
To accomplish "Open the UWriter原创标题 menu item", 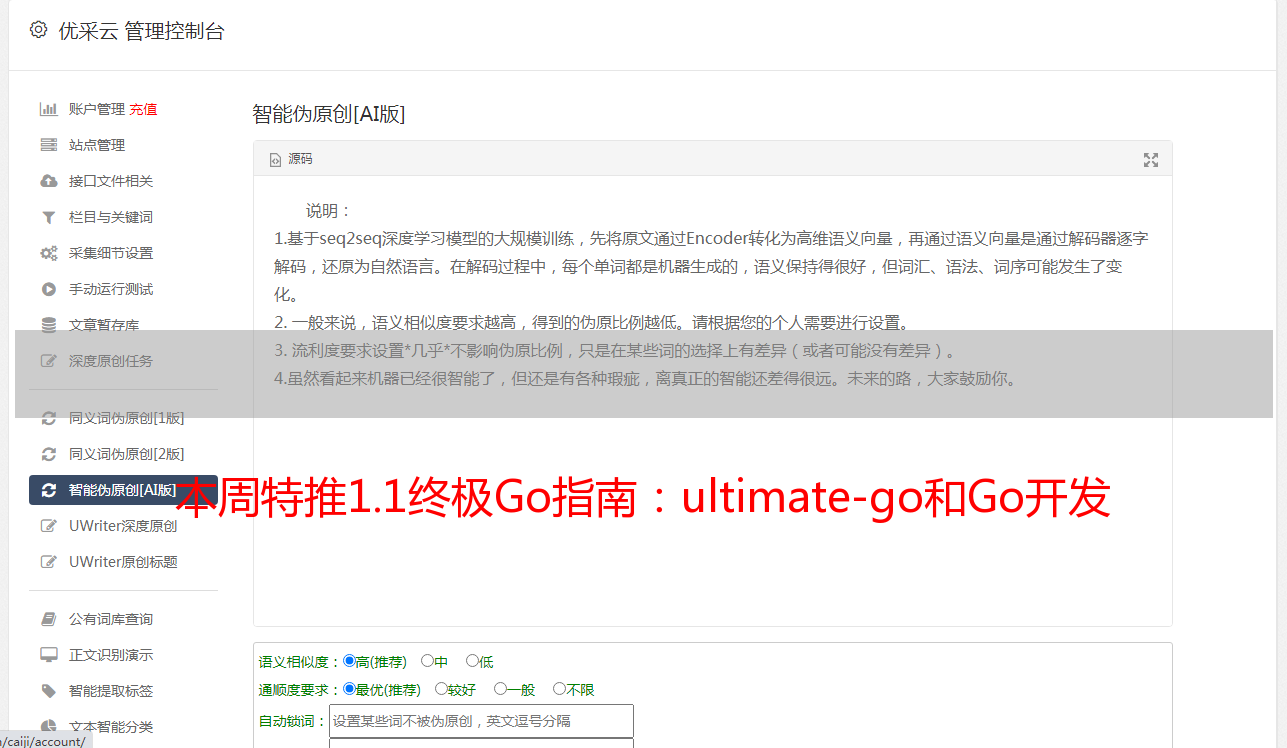I will tap(123, 562).
